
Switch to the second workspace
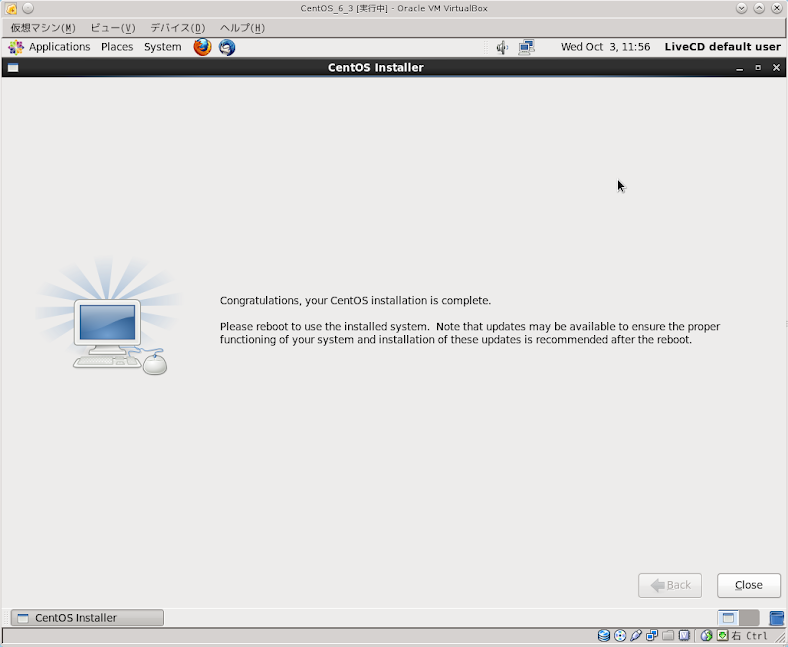click(749, 617)
